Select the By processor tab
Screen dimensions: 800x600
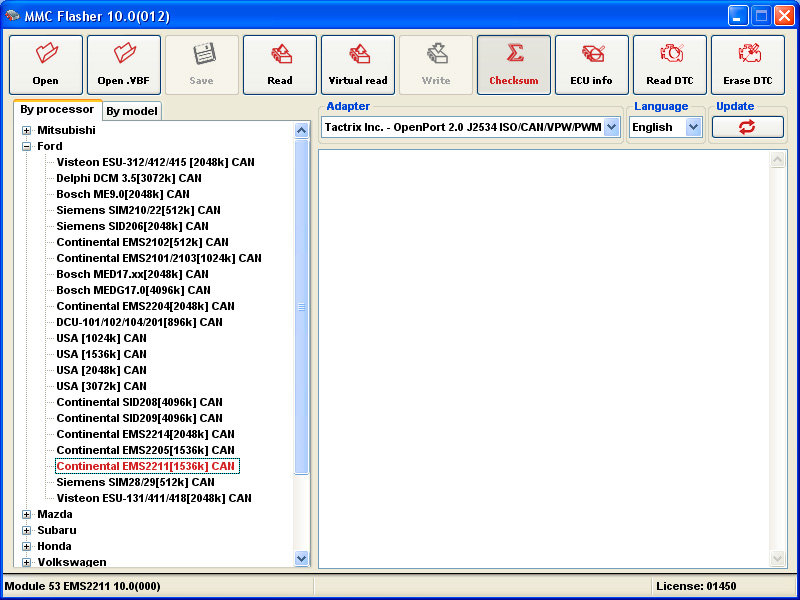coord(57,110)
